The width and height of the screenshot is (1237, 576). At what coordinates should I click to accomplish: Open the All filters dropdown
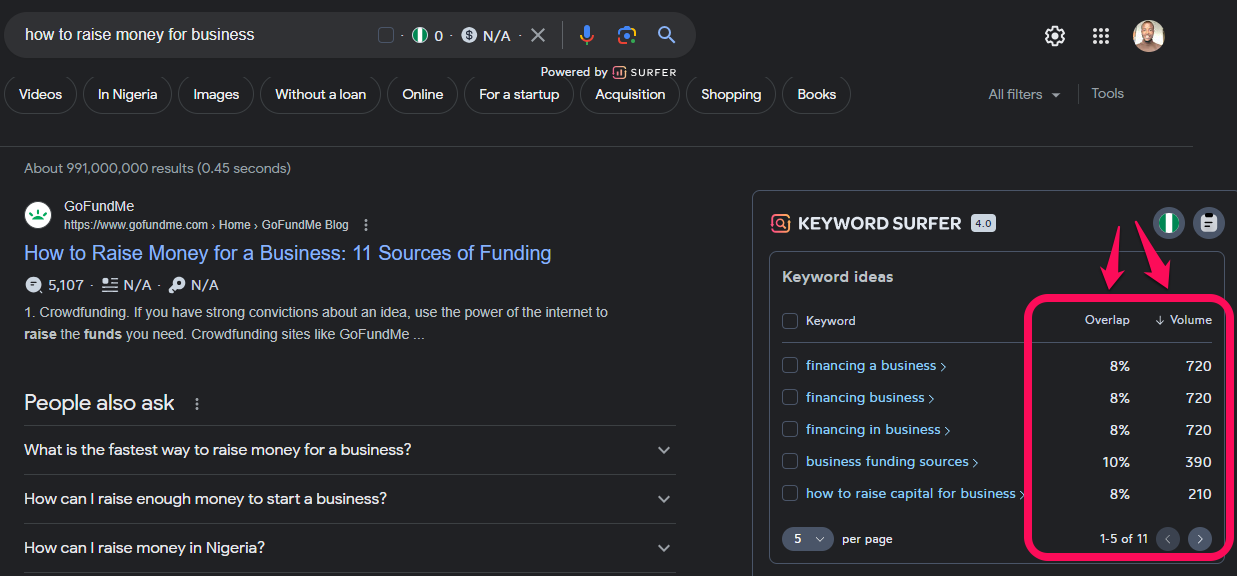coord(1024,94)
